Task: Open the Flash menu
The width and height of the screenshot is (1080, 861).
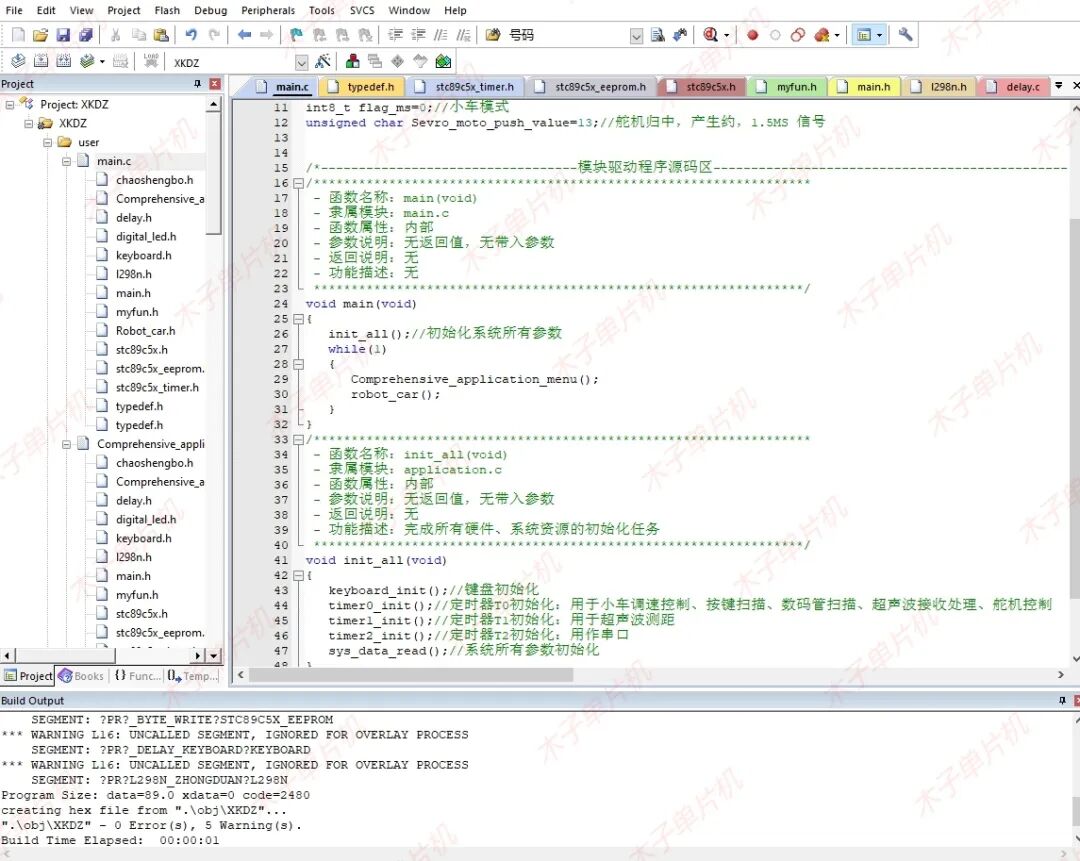Action: (167, 10)
